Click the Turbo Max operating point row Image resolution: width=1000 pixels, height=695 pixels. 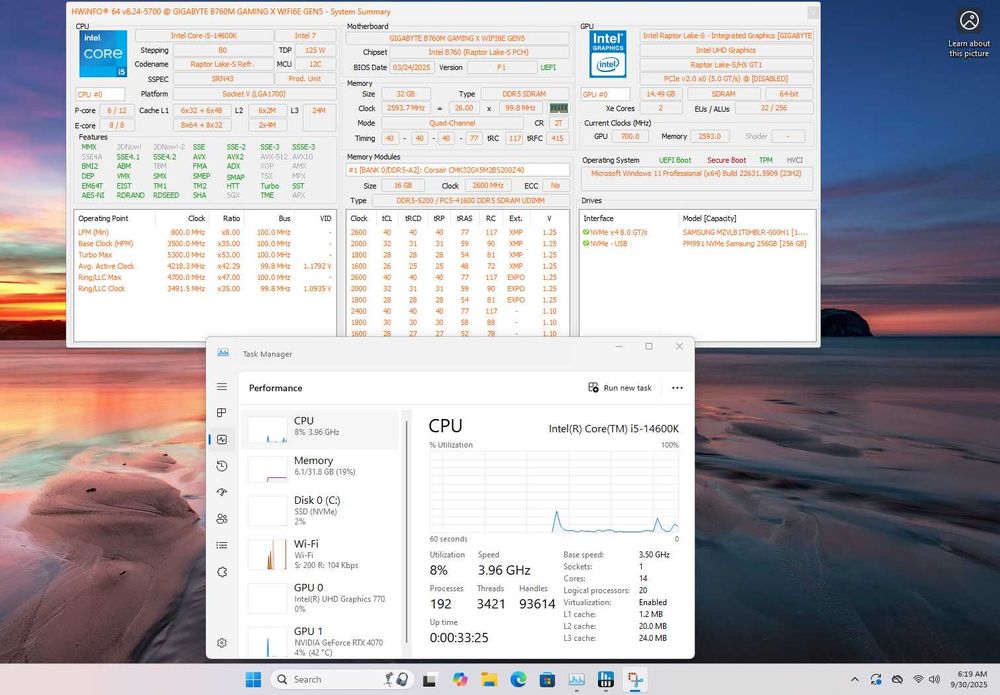(205, 255)
